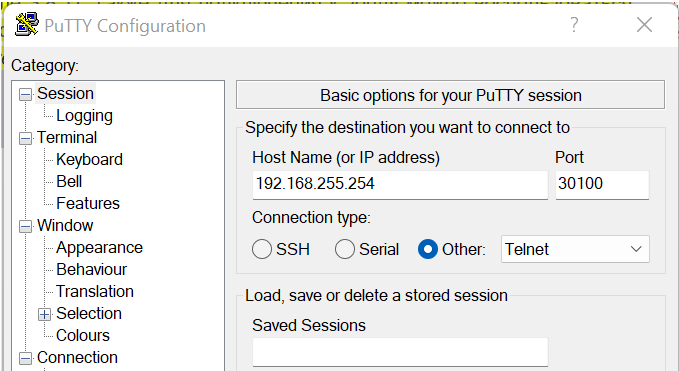Select the Other connection type radio
The height and width of the screenshot is (371, 679).
pyautogui.click(x=428, y=249)
